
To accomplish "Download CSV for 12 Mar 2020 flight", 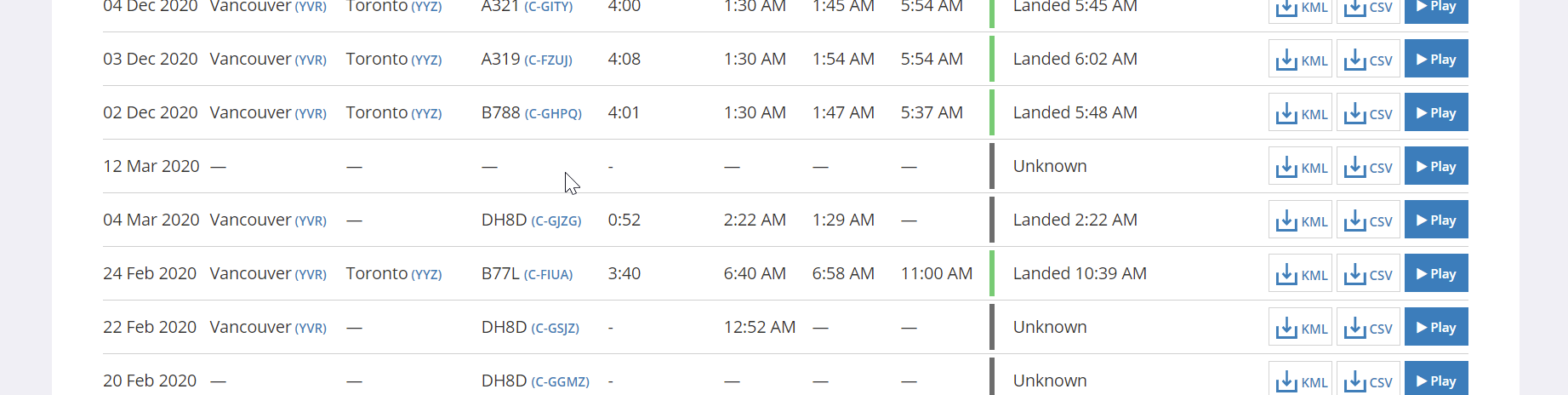I will click(x=1368, y=166).
